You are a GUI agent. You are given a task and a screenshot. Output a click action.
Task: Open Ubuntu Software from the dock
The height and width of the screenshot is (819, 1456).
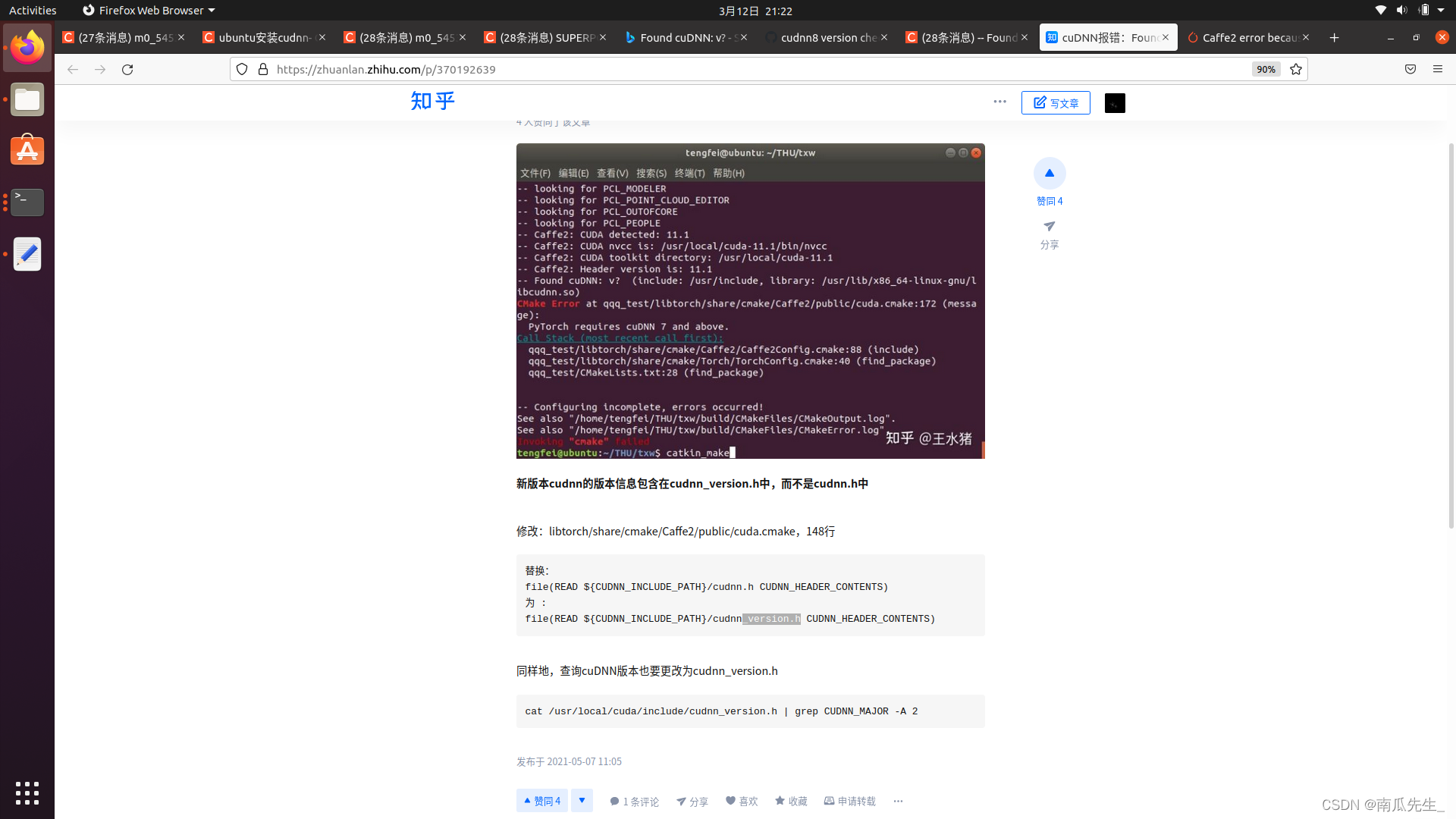pyautogui.click(x=27, y=150)
